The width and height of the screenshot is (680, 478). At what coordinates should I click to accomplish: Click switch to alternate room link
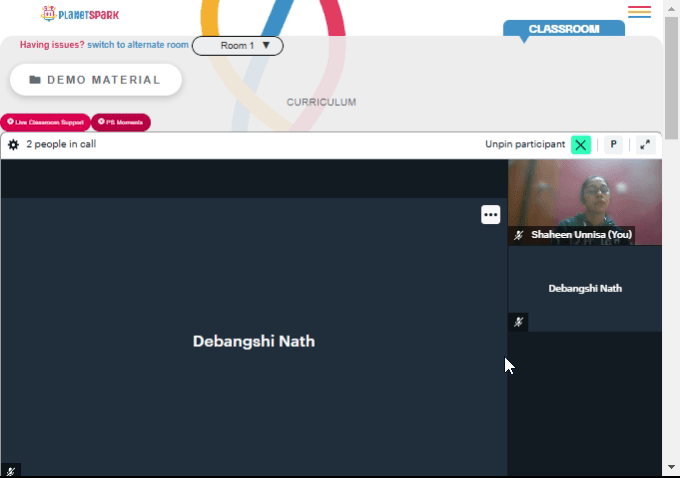point(138,45)
